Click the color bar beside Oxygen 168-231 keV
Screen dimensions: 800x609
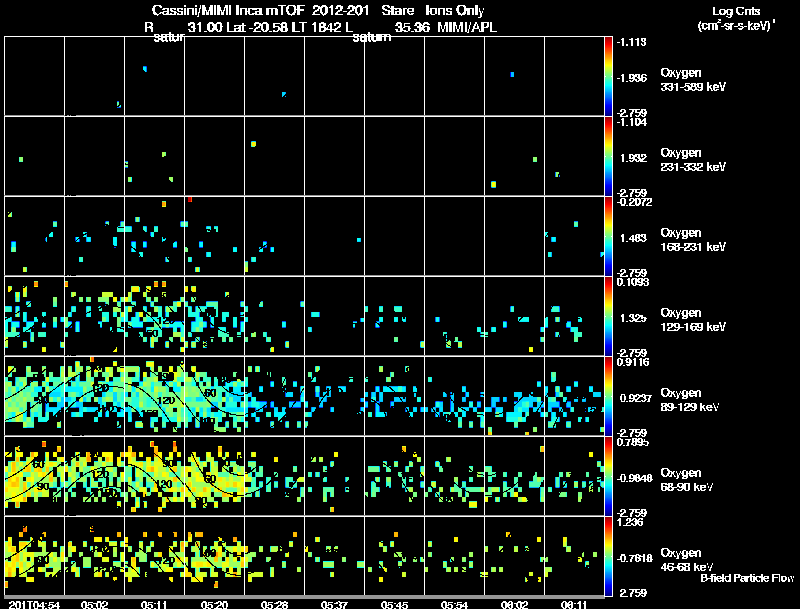(608, 236)
